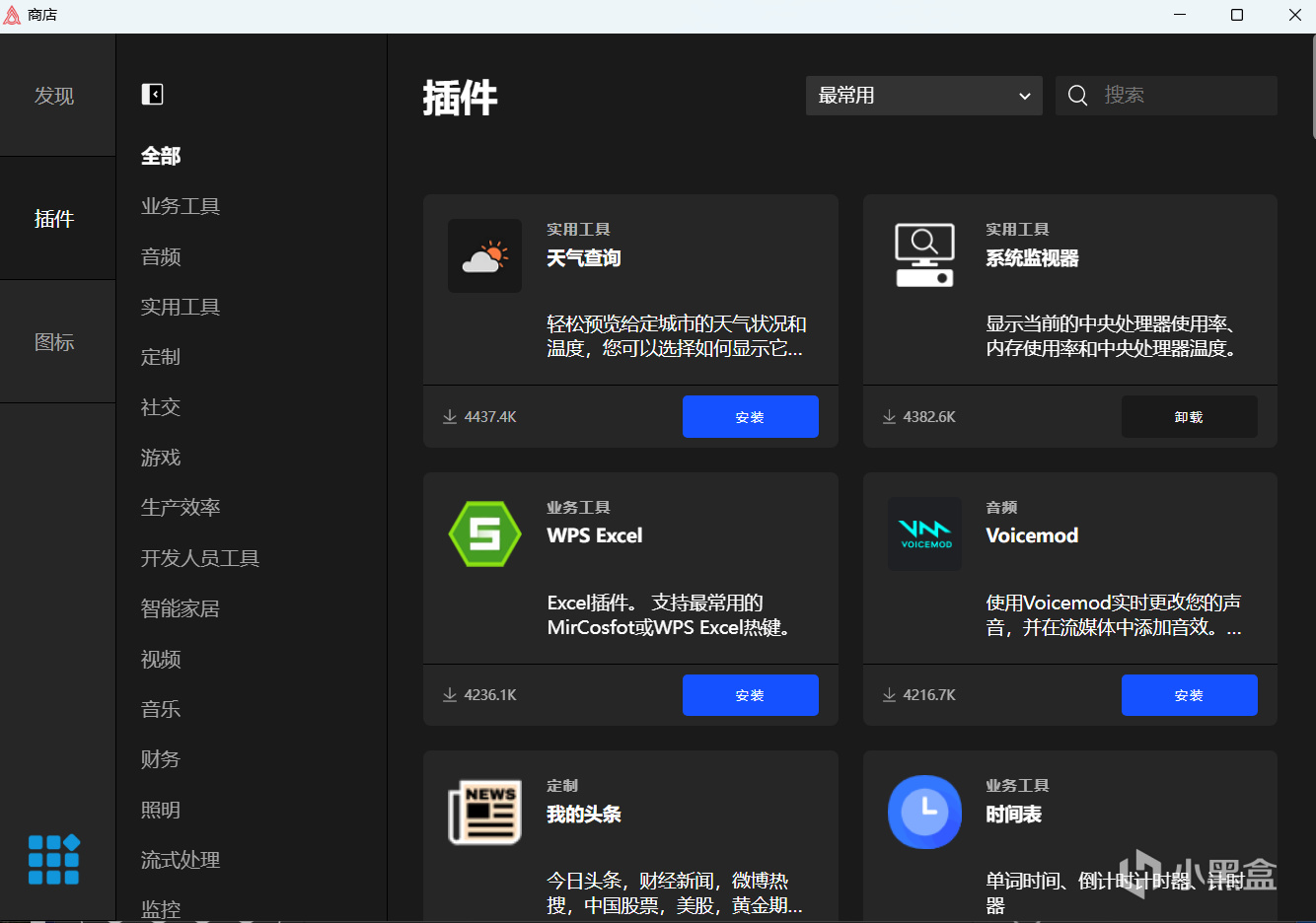1316x923 pixels.
Task: Click download count icon for WPS Excel
Action: pyautogui.click(x=450, y=694)
